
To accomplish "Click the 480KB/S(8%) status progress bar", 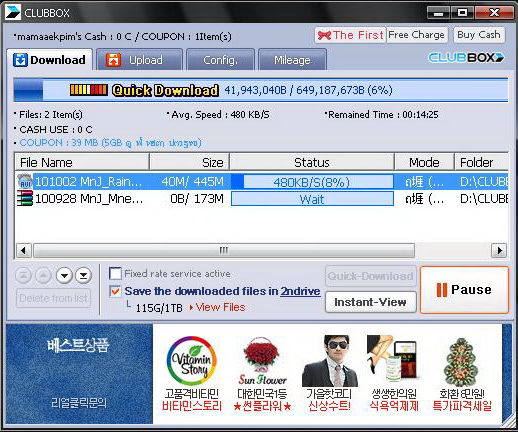I will pyautogui.click(x=312, y=182).
